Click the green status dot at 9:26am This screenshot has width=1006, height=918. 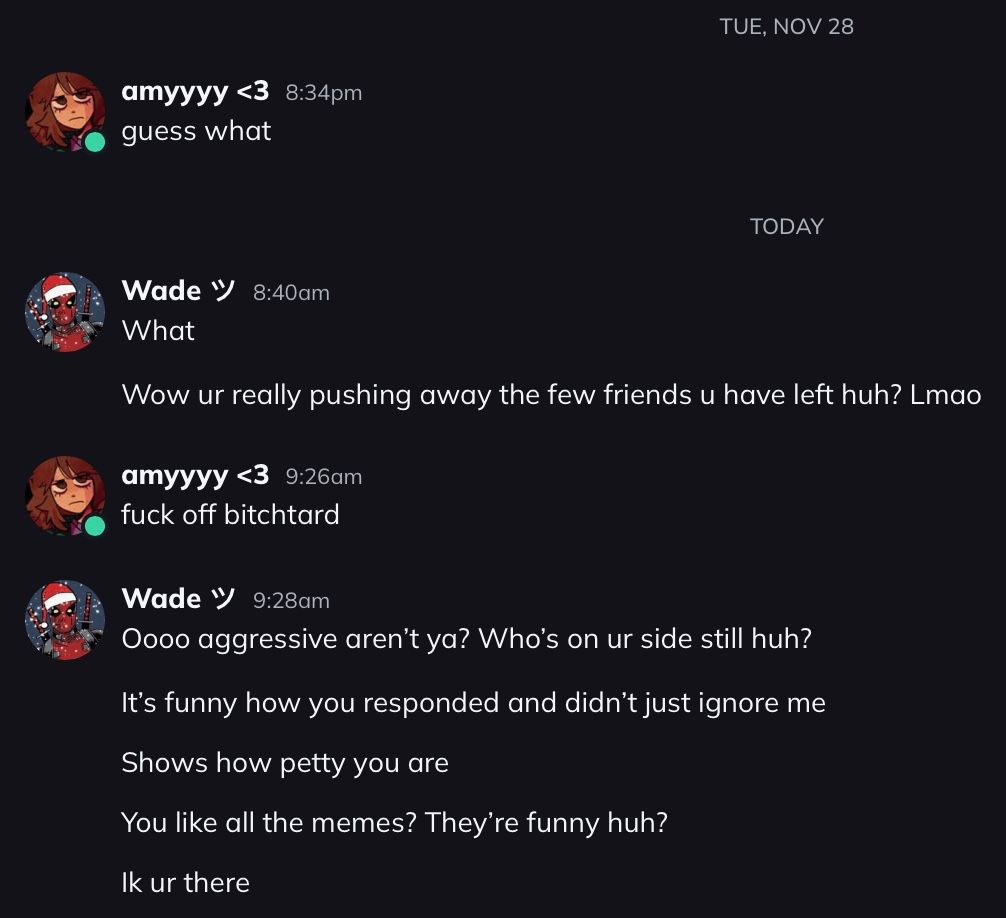(95, 526)
